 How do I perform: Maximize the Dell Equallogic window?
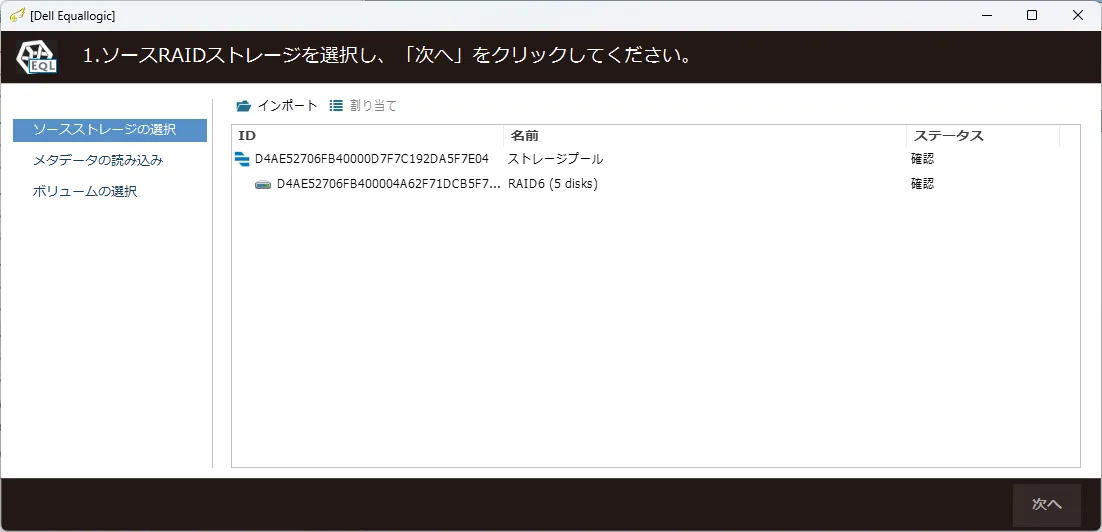point(1032,15)
